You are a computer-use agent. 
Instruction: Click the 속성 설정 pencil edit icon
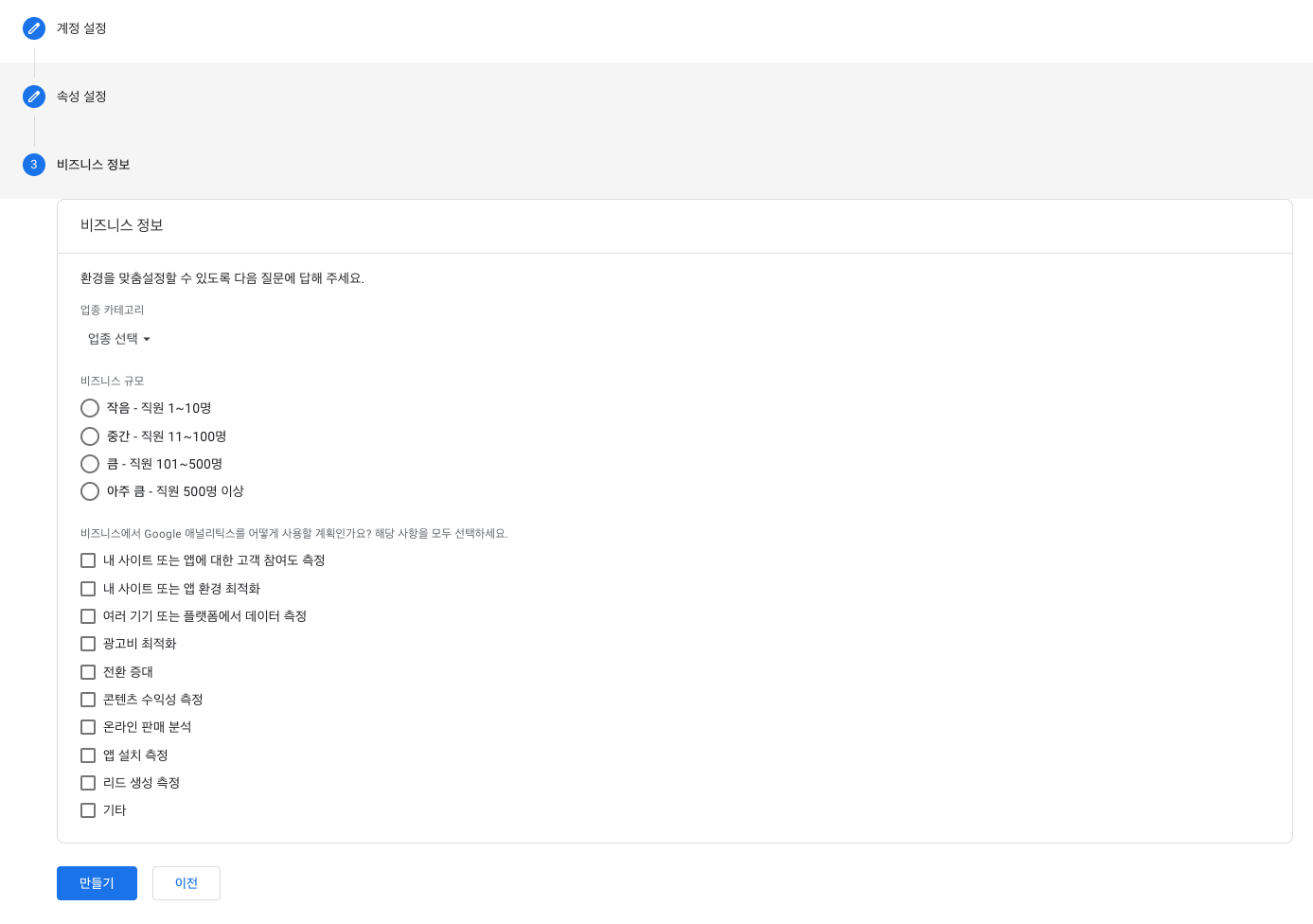[34, 97]
